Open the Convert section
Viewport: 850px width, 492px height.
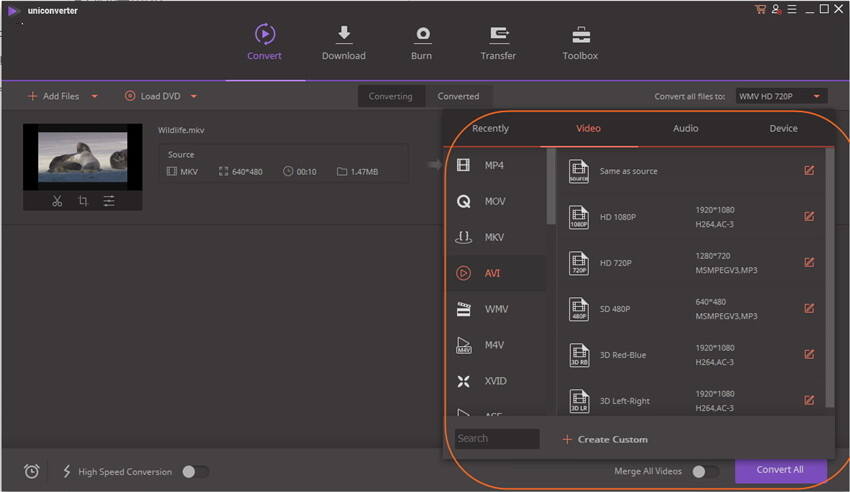[265, 42]
